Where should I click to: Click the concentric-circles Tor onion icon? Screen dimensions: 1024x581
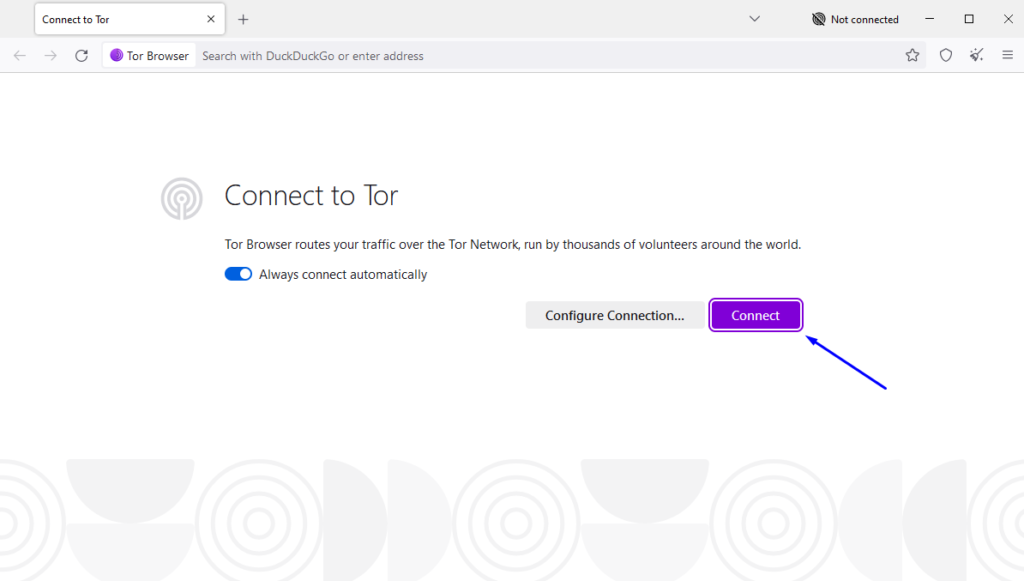(x=182, y=198)
